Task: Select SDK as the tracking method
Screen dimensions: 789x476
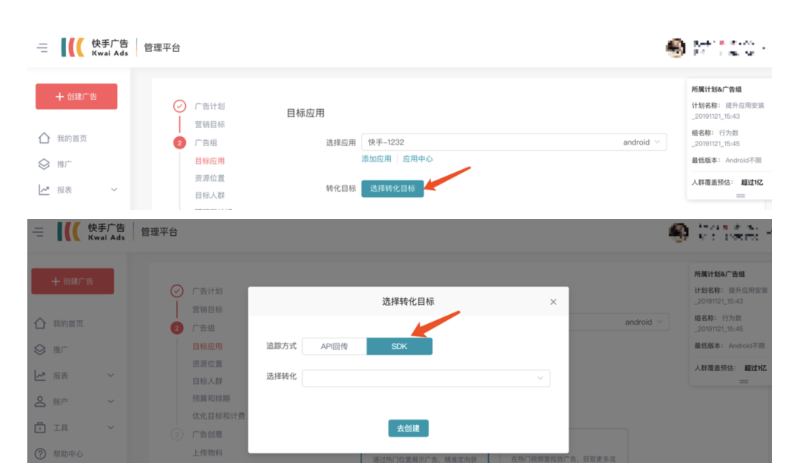Action: pyautogui.click(x=400, y=346)
